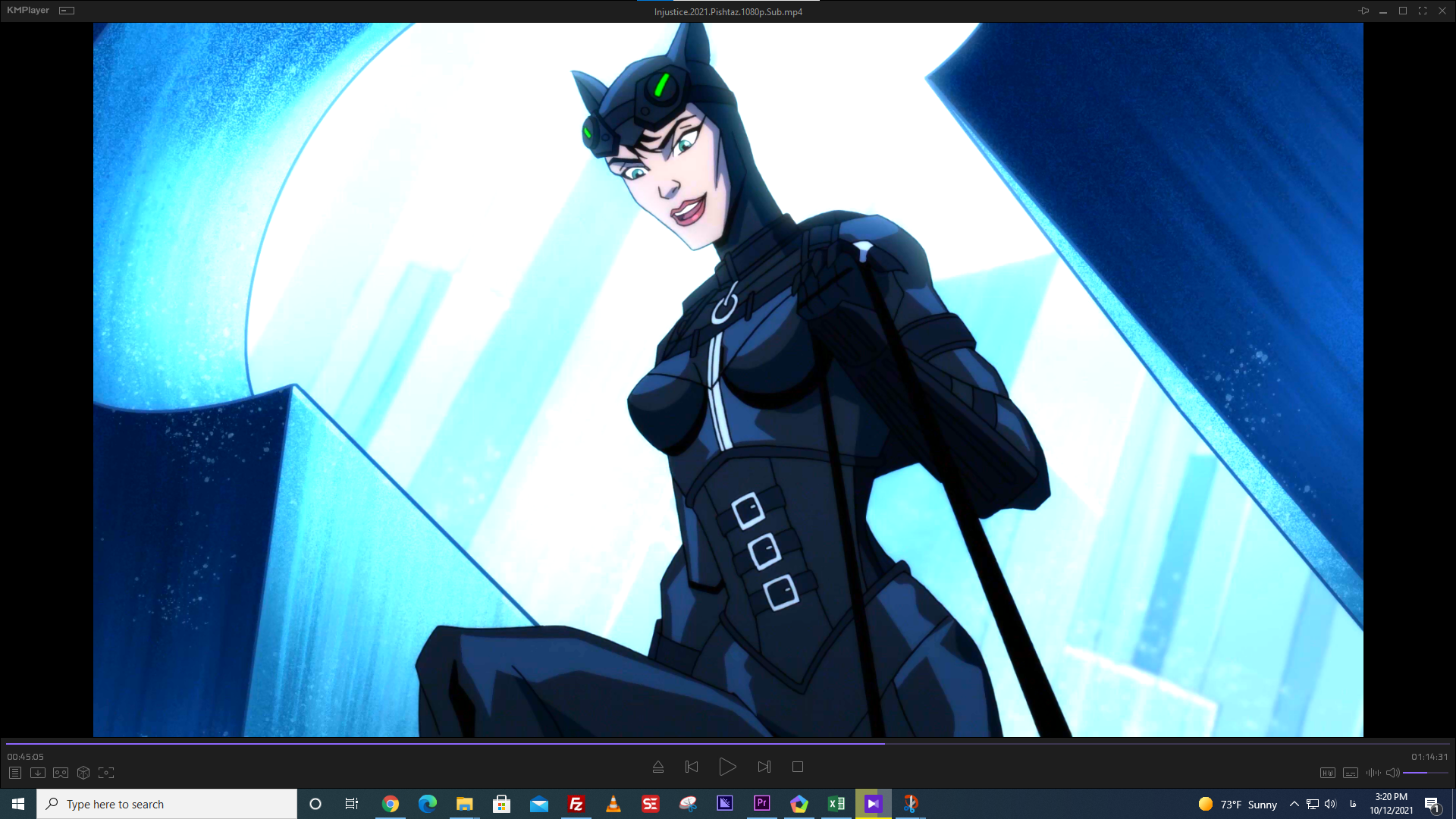Image resolution: width=1456 pixels, height=819 pixels.
Task: Click the 3D cube icon
Action: click(x=83, y=773)
